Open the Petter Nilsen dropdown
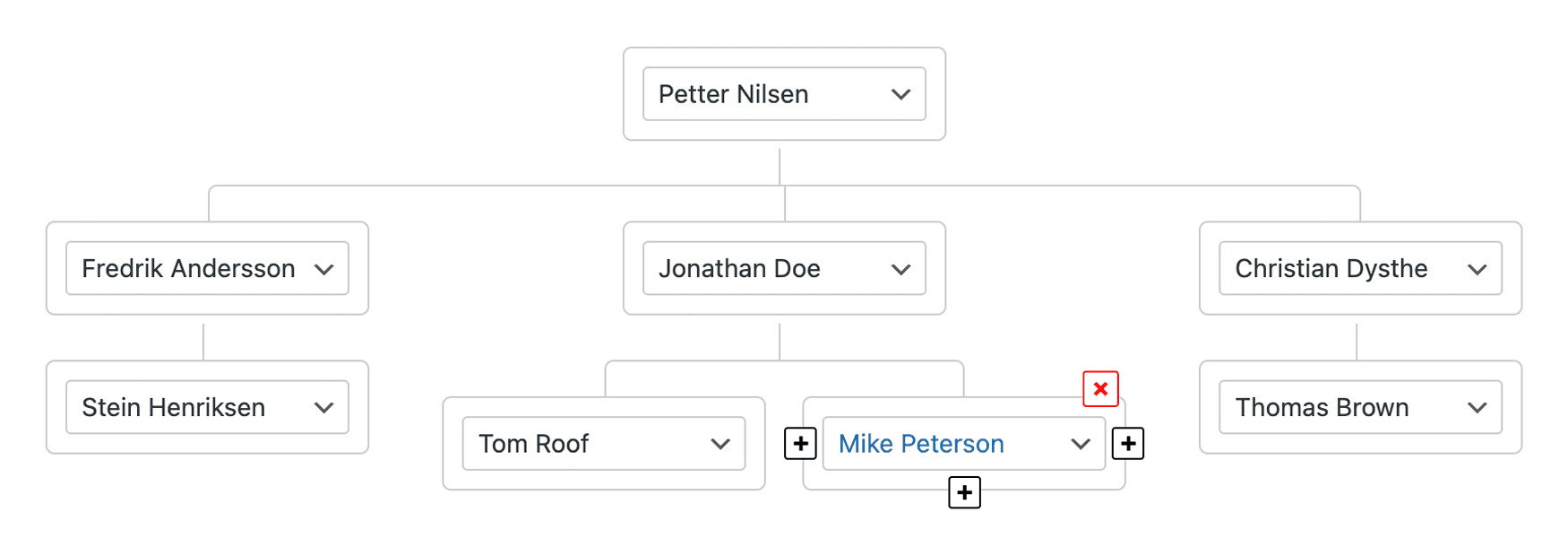The height and width of the screenshot is (538, 1568). coord(784,94)
